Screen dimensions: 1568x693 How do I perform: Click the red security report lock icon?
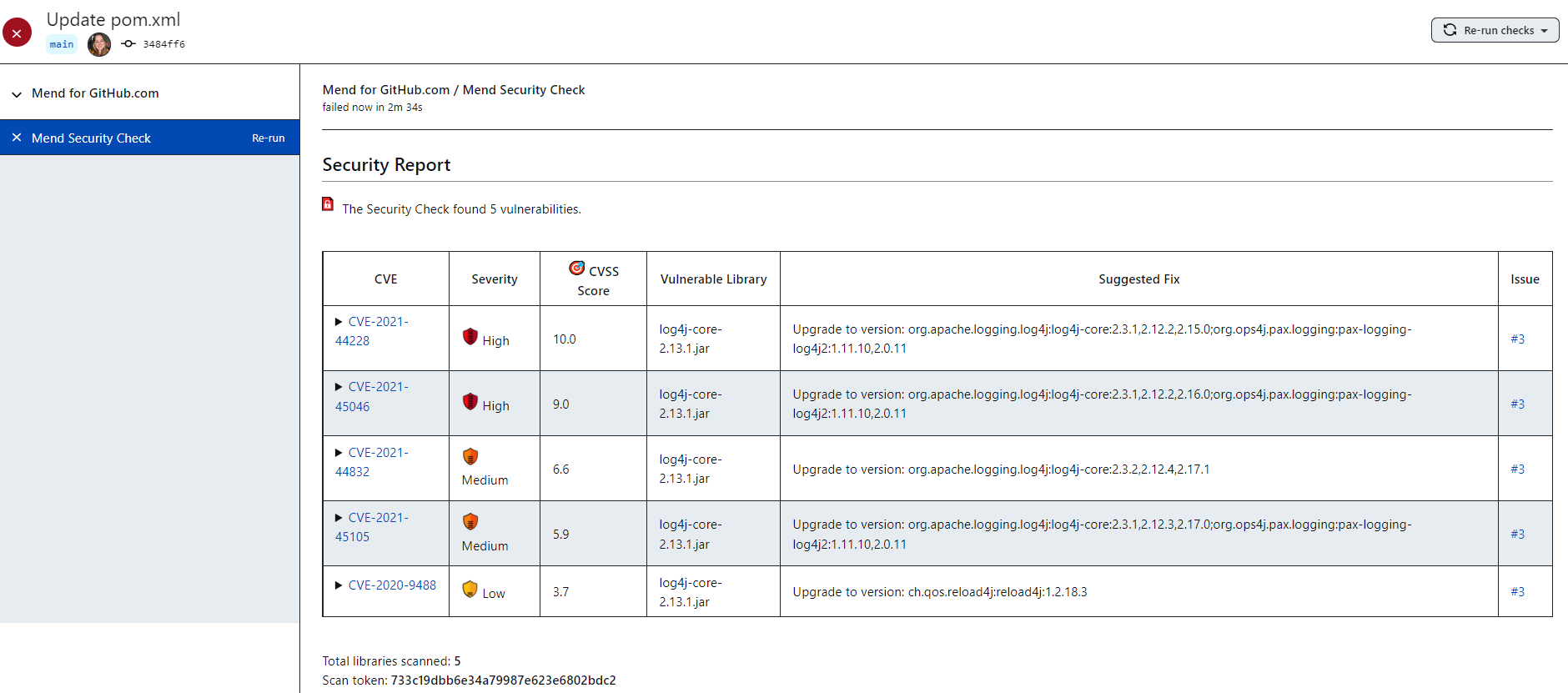[328, 204]
